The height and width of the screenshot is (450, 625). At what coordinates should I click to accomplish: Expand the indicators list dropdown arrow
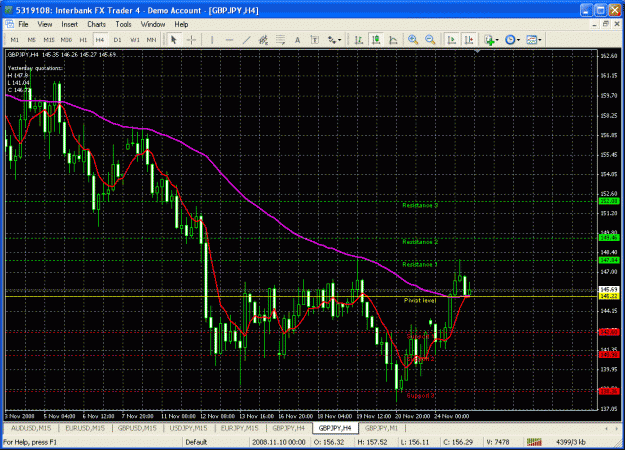click(497, 40)
